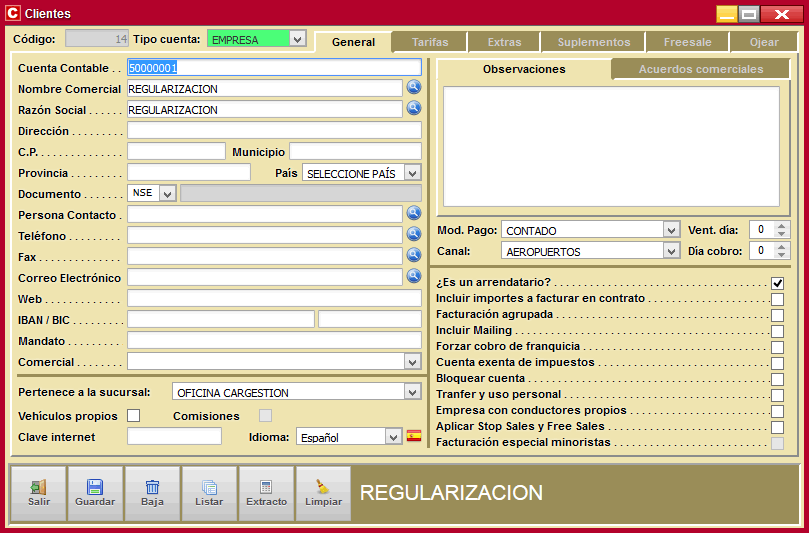Switch to the Tarifas tab
The width and height of the screenshot is (809, 533).
[430, 42]
